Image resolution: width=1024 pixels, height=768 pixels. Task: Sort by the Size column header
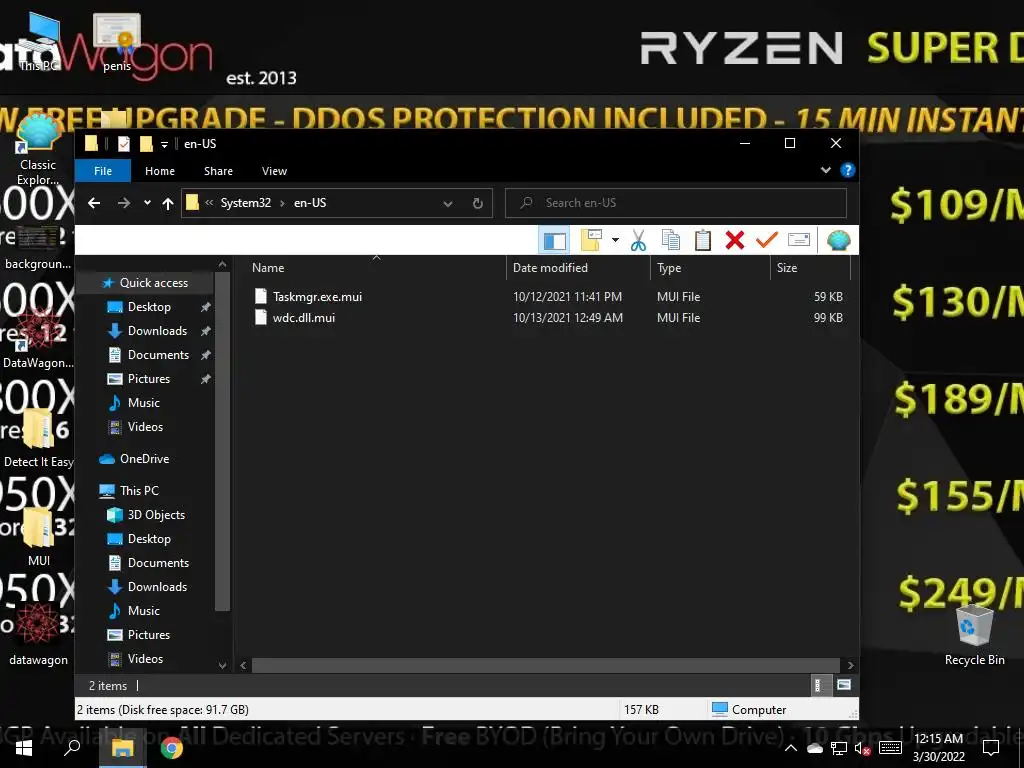[x=810, y=268]
